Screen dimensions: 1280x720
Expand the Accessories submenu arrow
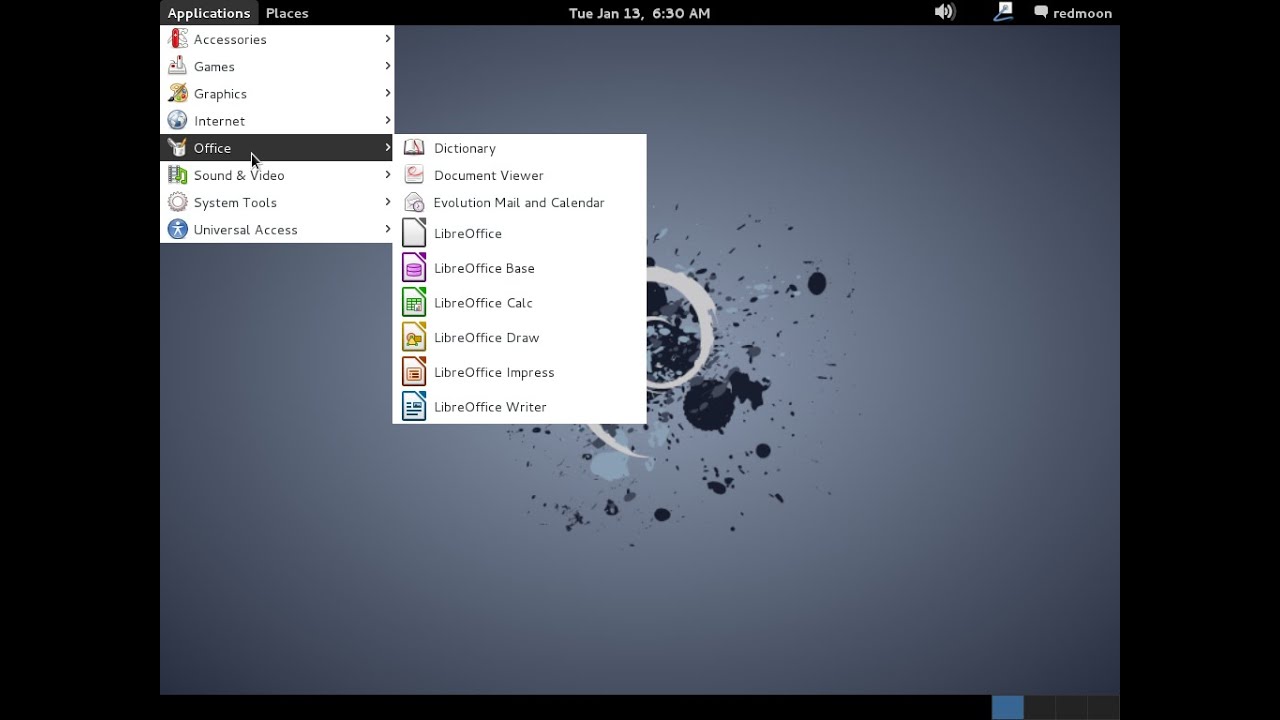tap(388, 39)
